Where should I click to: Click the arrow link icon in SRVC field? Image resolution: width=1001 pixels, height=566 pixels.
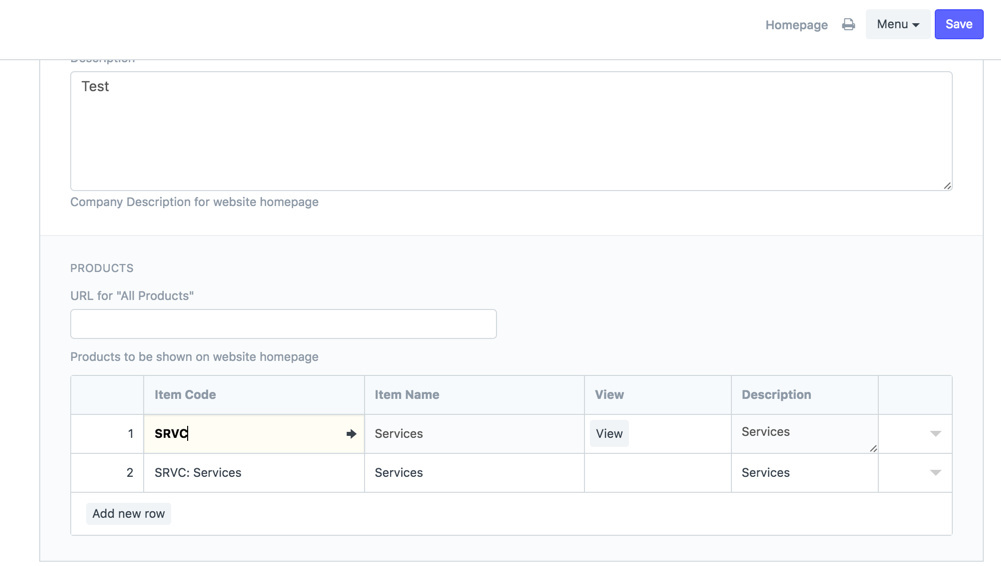(351, 434)
